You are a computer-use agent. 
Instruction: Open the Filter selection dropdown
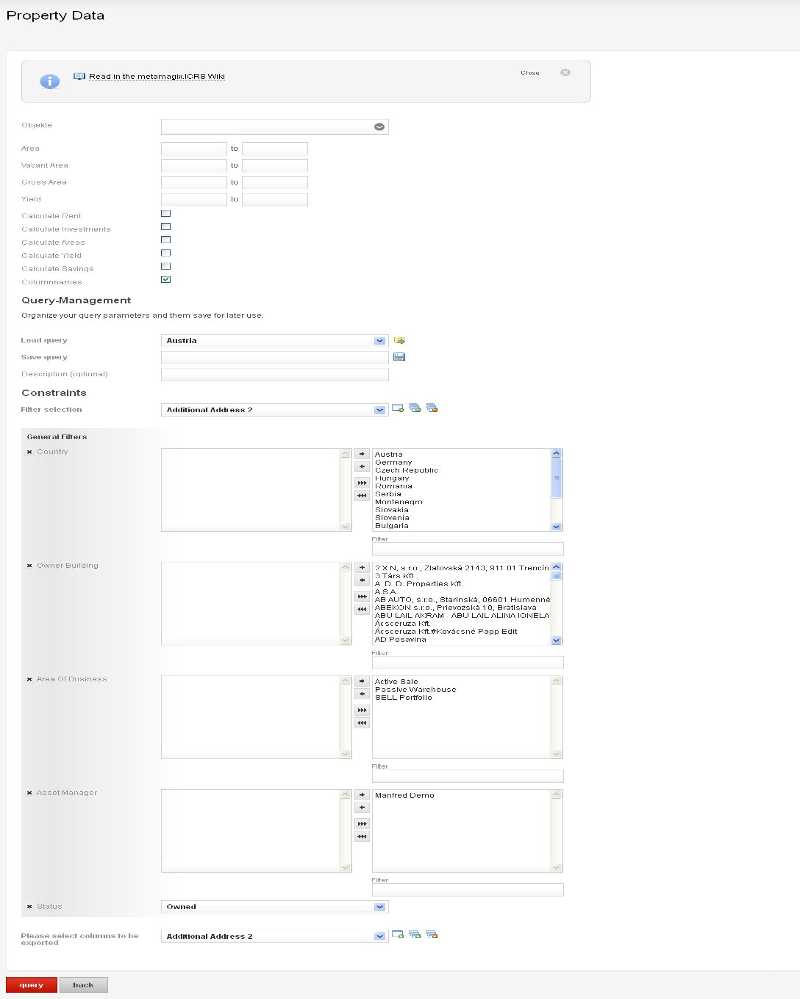coord(275,410)
